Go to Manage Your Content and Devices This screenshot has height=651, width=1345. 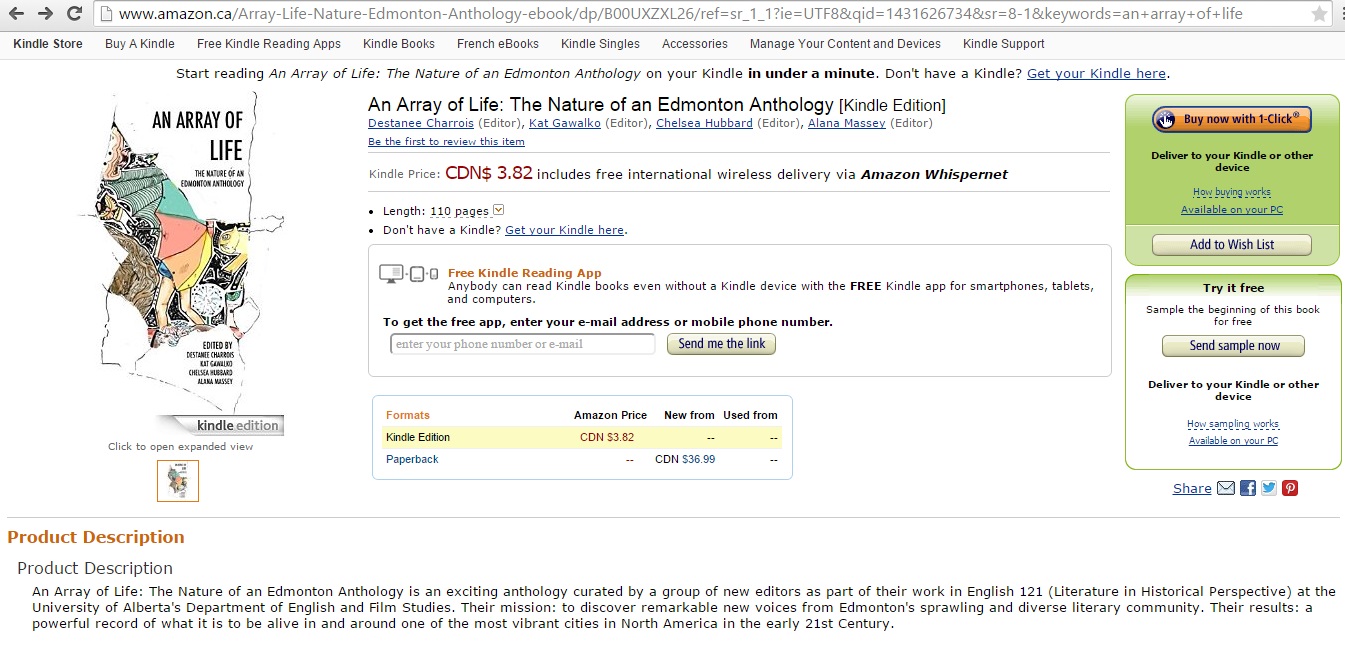[x=845, y=44]
